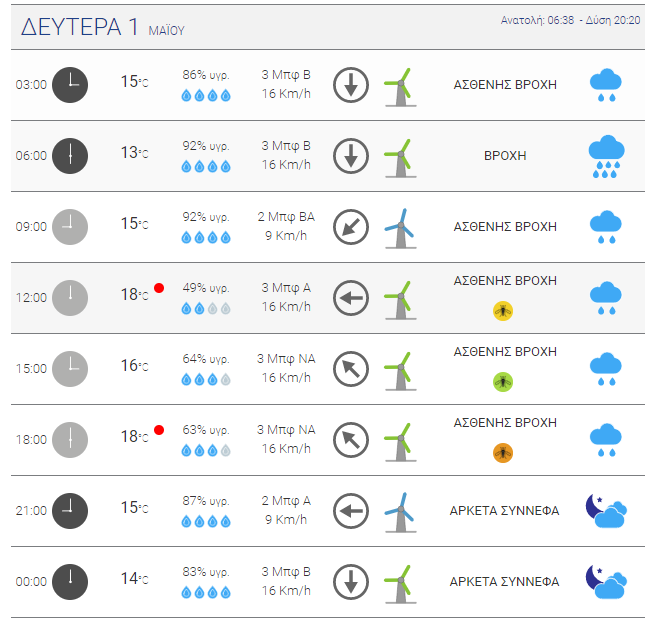Click the red dot beside 18°C at 18:00
Image resolution: width=660 pixels, height=623 pixels.
coord(159,430)
